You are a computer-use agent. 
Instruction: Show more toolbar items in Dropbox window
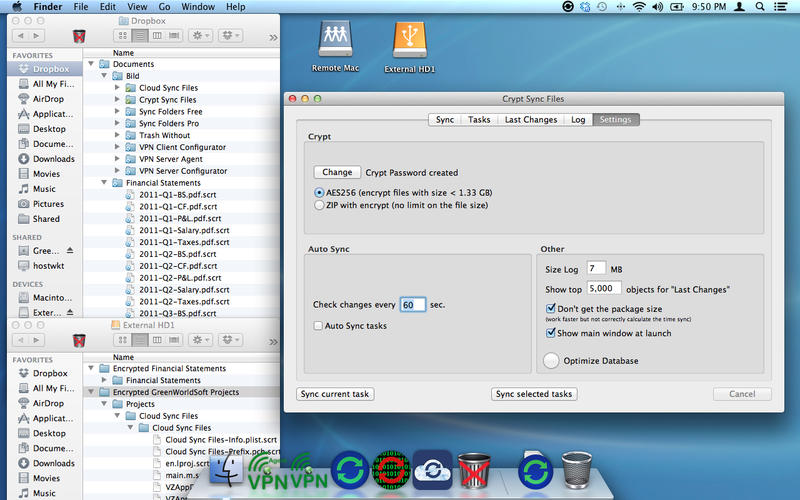pyautogui.click(x=273, y=37)
